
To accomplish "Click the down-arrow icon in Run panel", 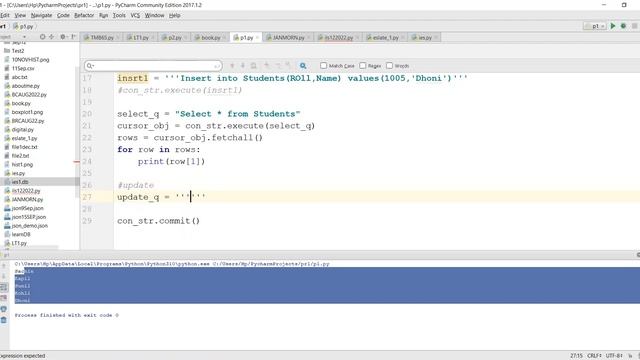I will [4, 276].
